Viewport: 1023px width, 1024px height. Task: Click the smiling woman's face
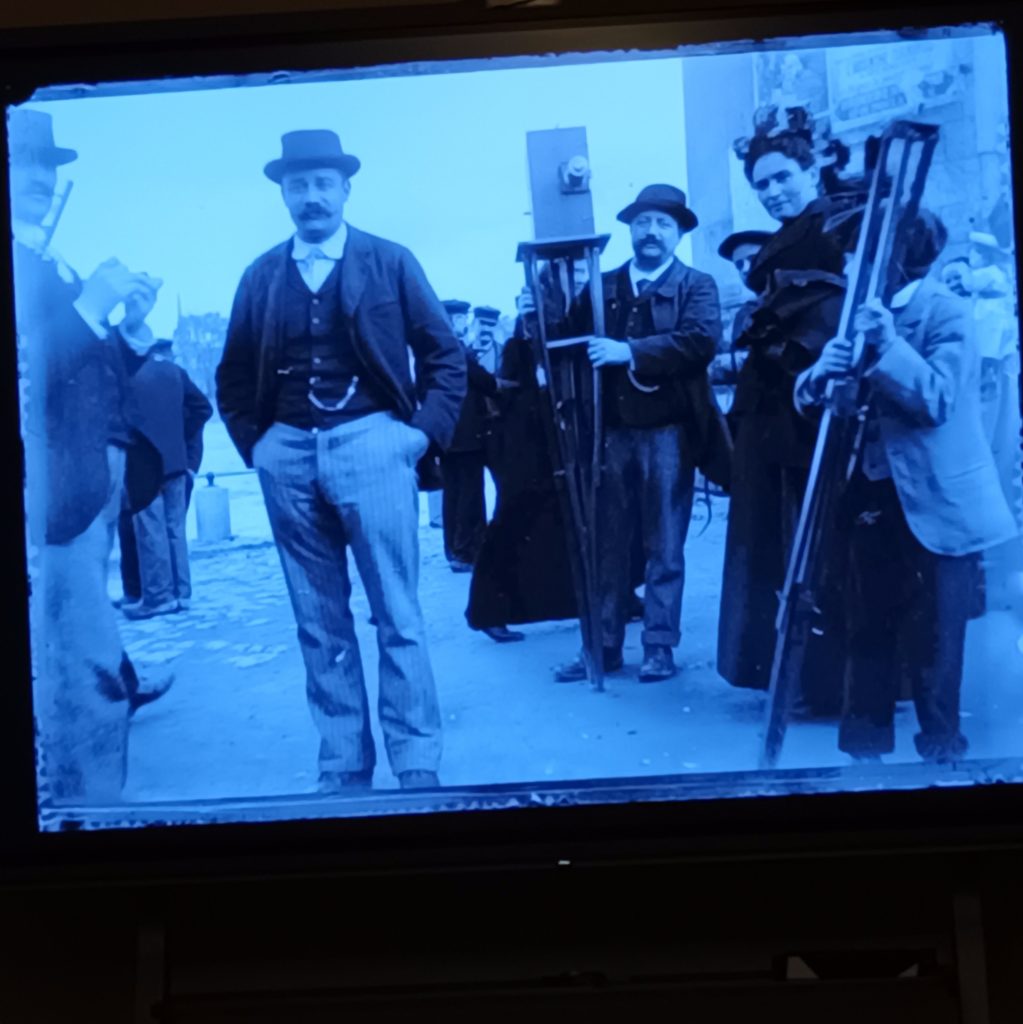pyautogui.click(x=777, y=187)
